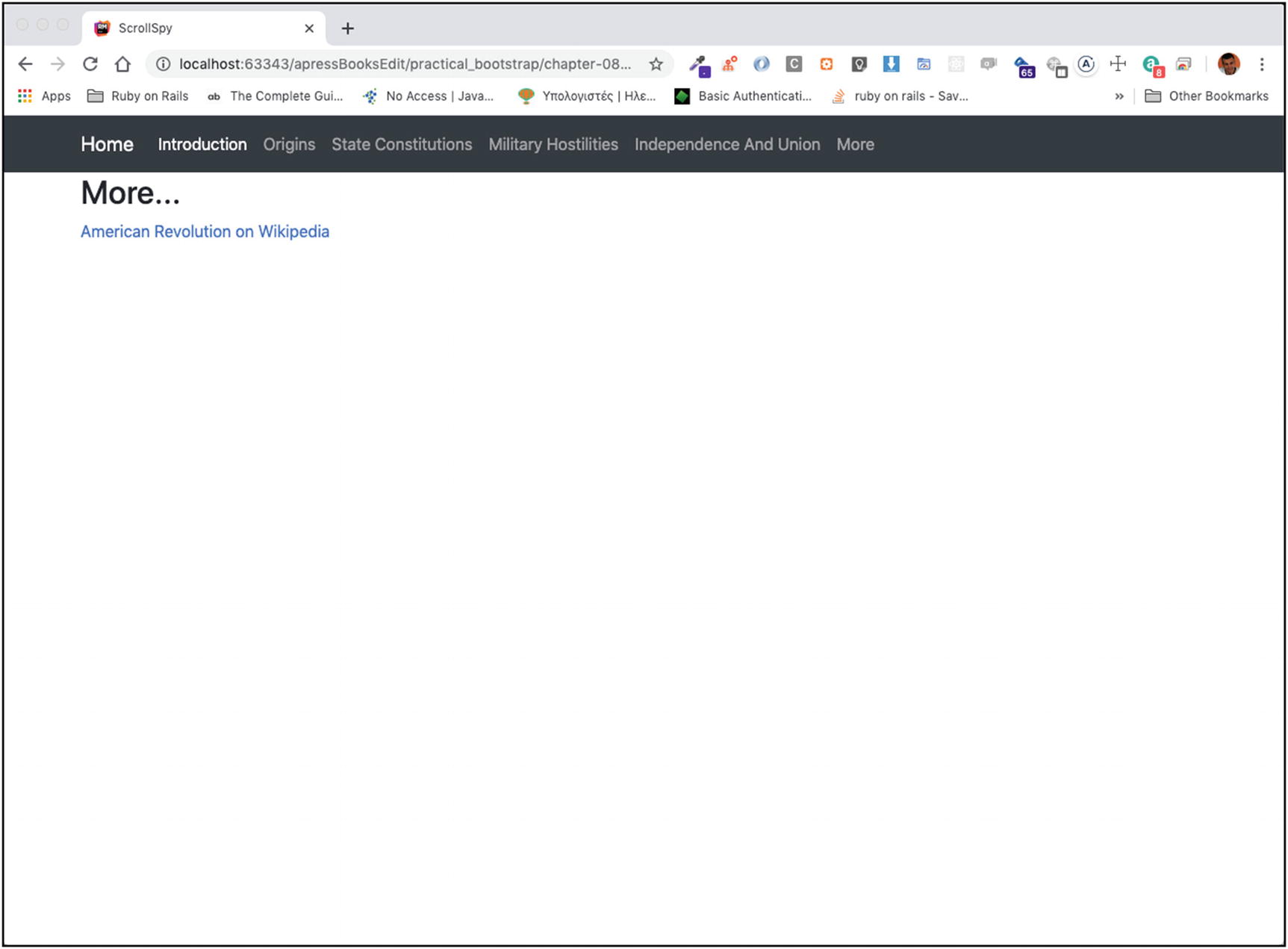Open the Apps grid shortcut
This screenshot has width=1288, height=949.
[x=44, y=96]
